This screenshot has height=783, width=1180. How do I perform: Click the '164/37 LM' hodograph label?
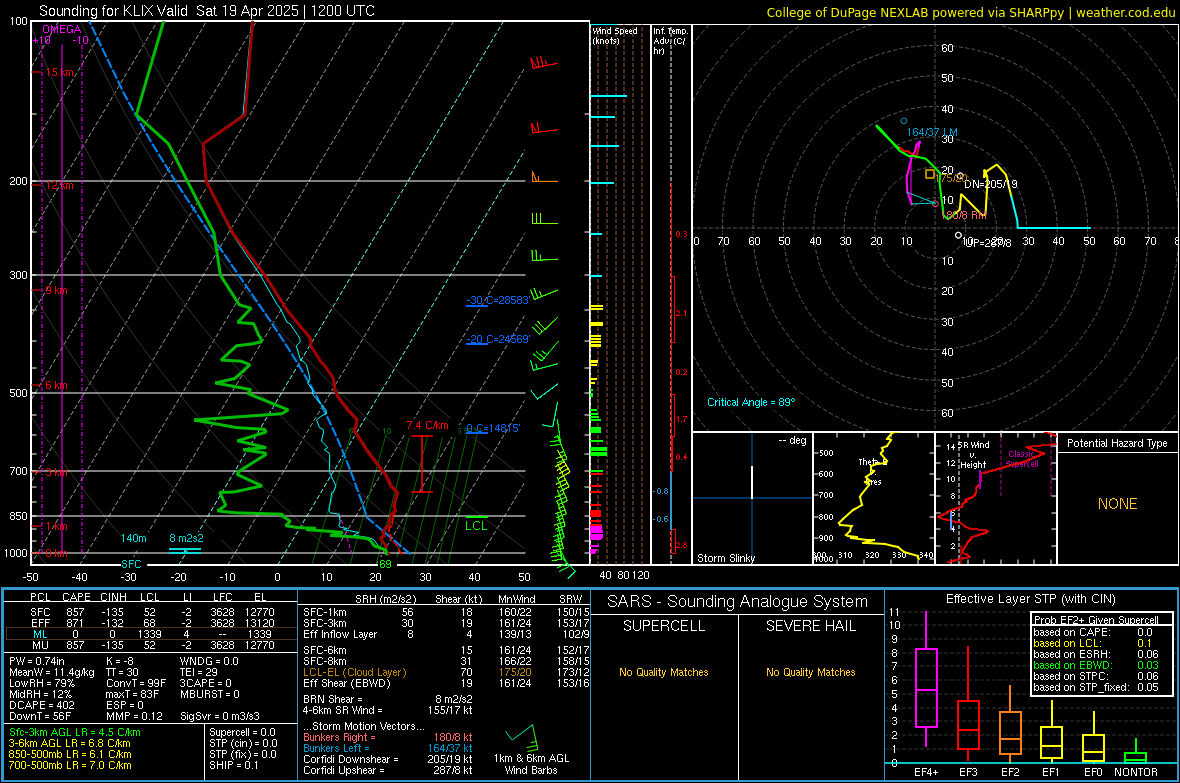(932, 133)
